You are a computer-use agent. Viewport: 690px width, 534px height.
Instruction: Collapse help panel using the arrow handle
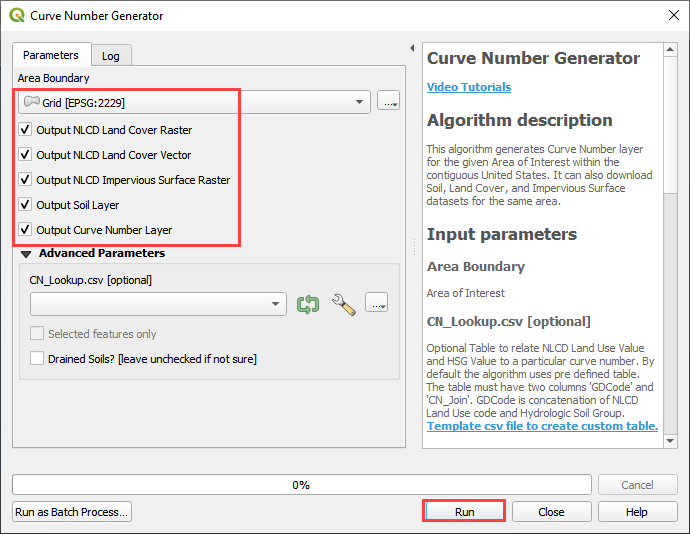coord(412,48)
